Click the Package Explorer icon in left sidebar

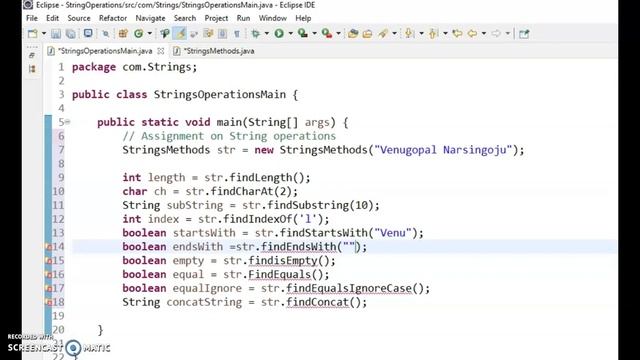pos(32,69)
